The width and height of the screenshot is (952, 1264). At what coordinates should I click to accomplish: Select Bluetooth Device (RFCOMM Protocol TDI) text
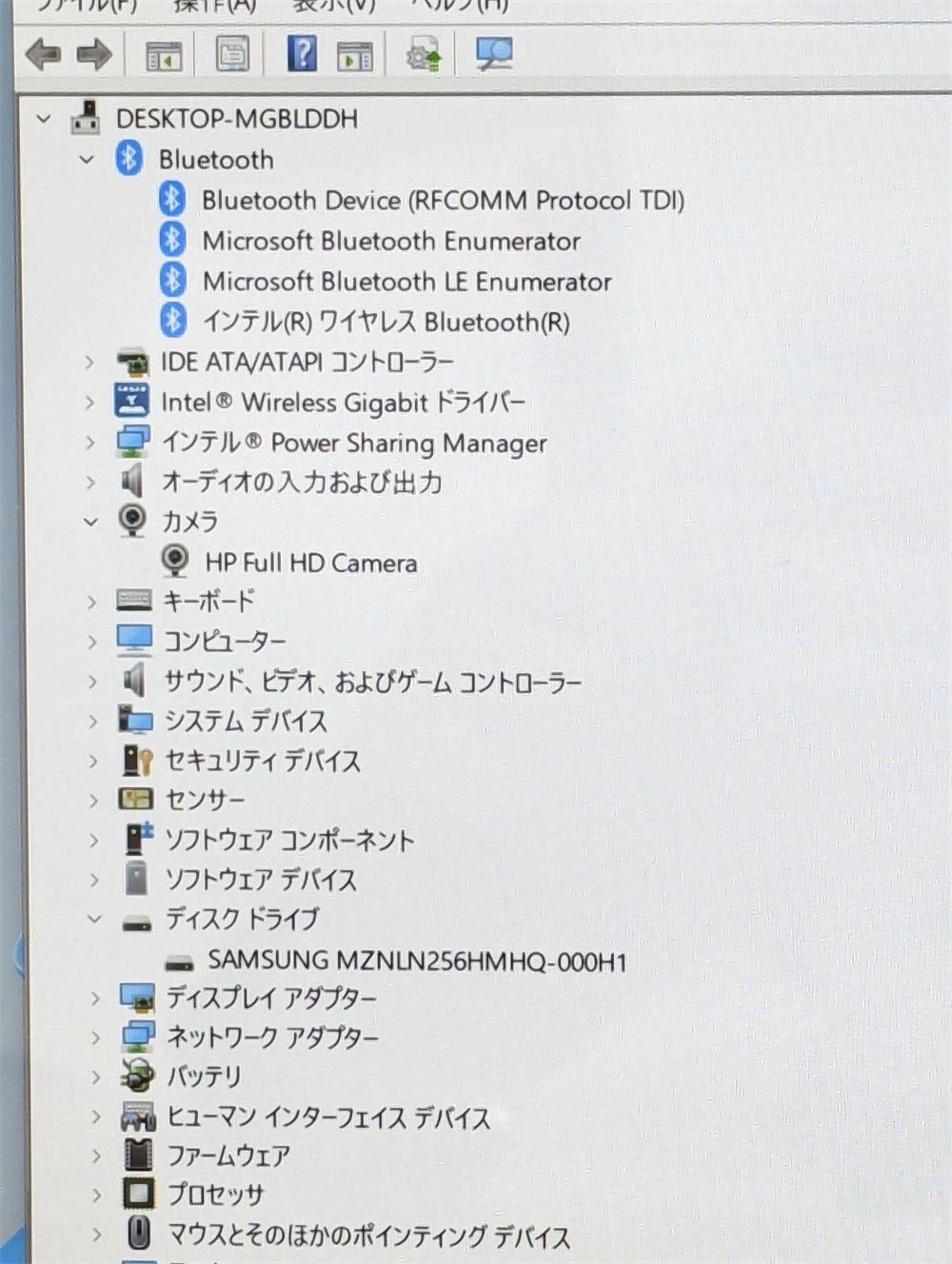click(x=443, y=200)
